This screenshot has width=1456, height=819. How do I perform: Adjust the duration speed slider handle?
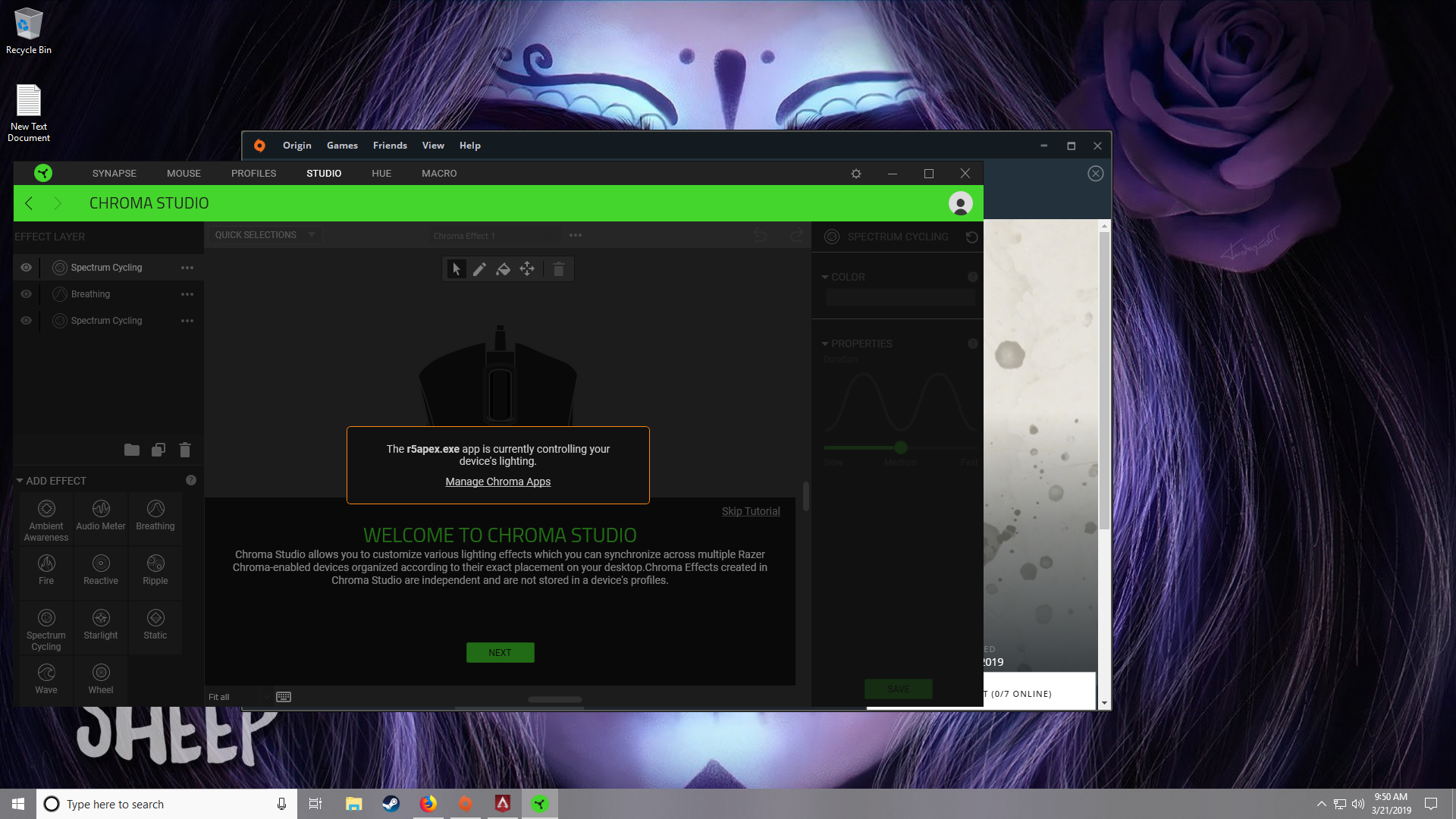(x=901, y=447)
